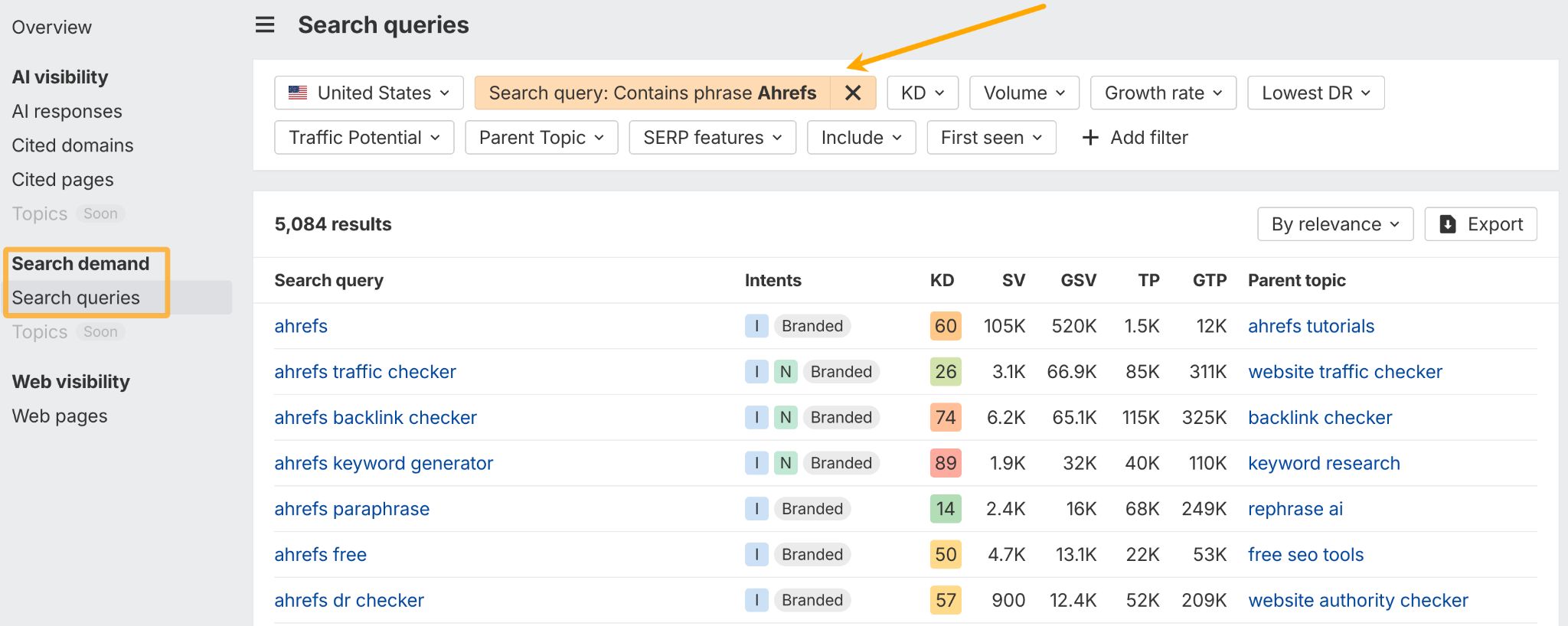Click the I intent badge for ahrefs row
The width and height of the screenshot is (1568, 626).
(x=756, y=326)
